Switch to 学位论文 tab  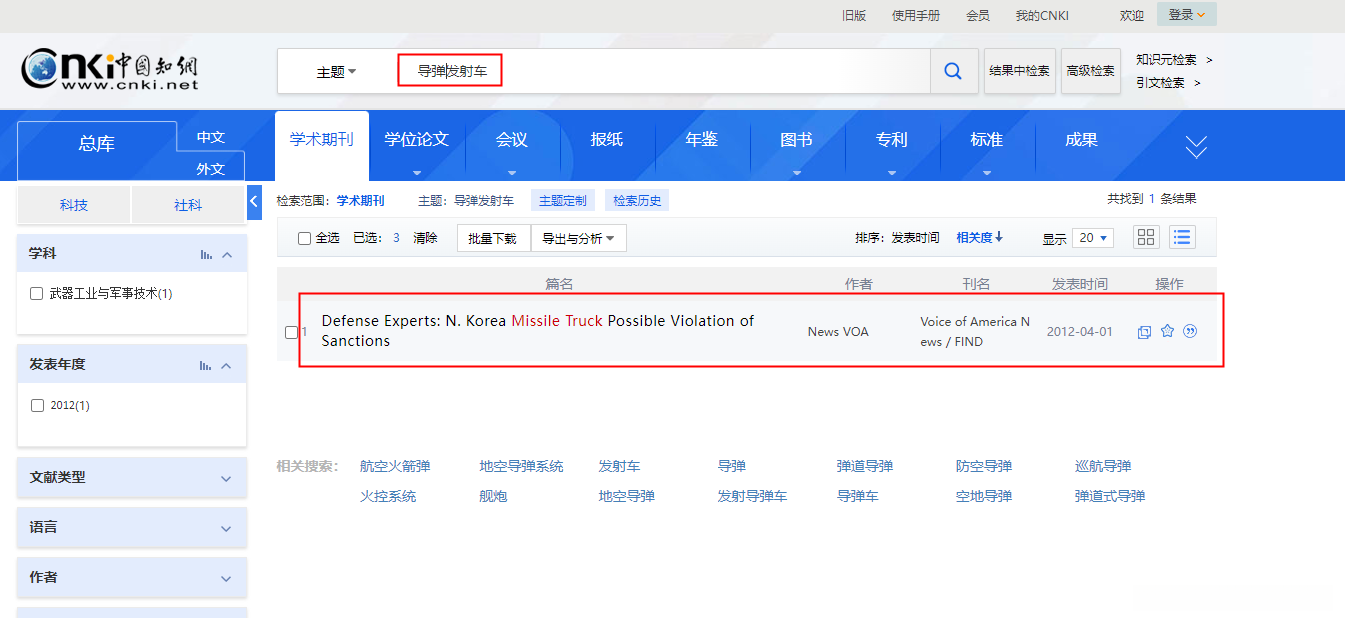tap(417, 140)
